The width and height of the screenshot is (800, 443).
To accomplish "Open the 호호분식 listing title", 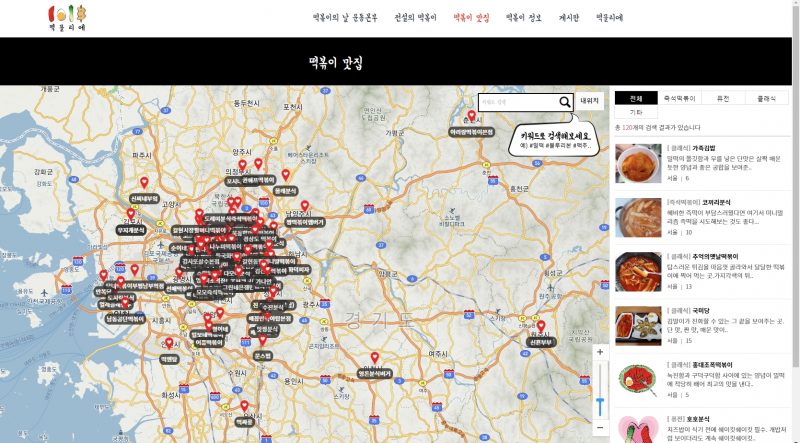I will (x=698, y=419).
